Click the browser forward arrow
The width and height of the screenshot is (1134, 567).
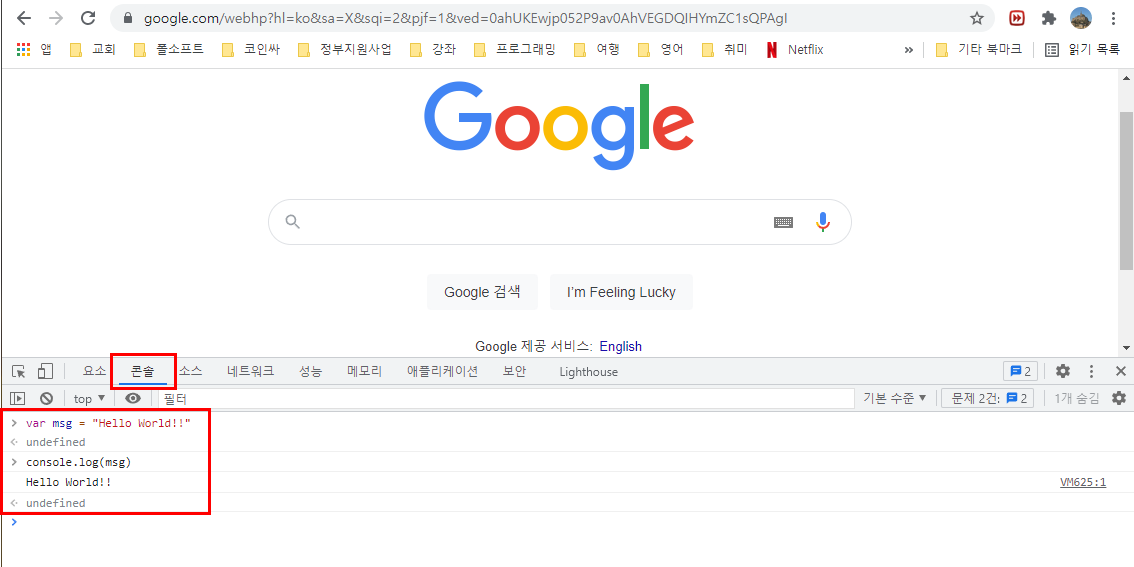(56, 18)
